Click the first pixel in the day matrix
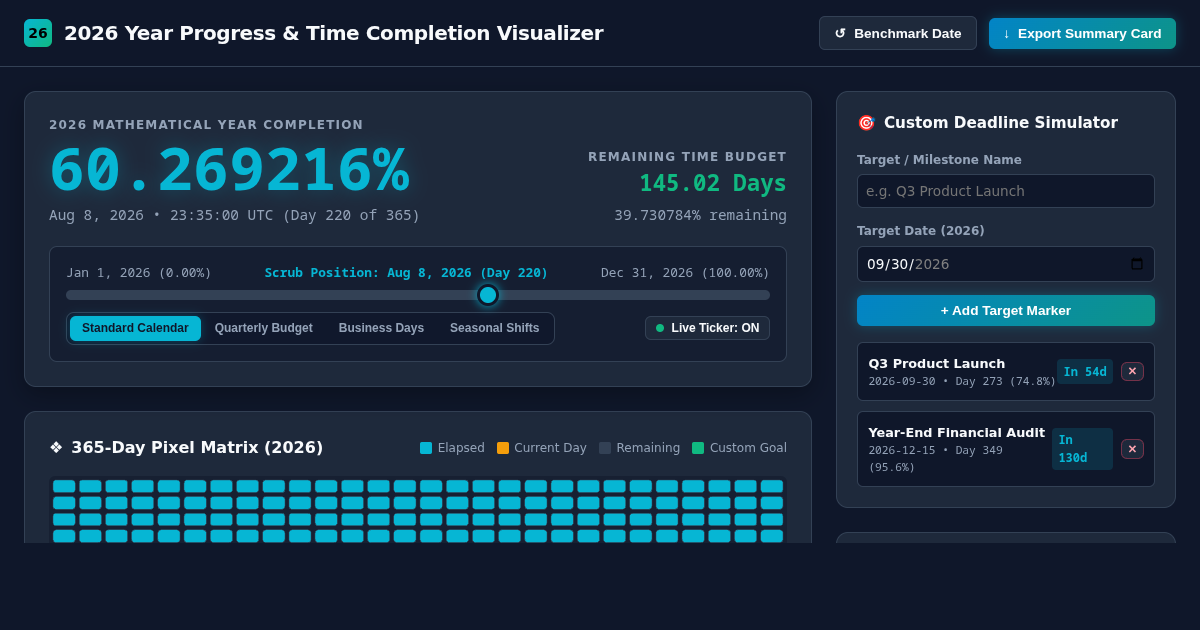 tap(64, 486)
